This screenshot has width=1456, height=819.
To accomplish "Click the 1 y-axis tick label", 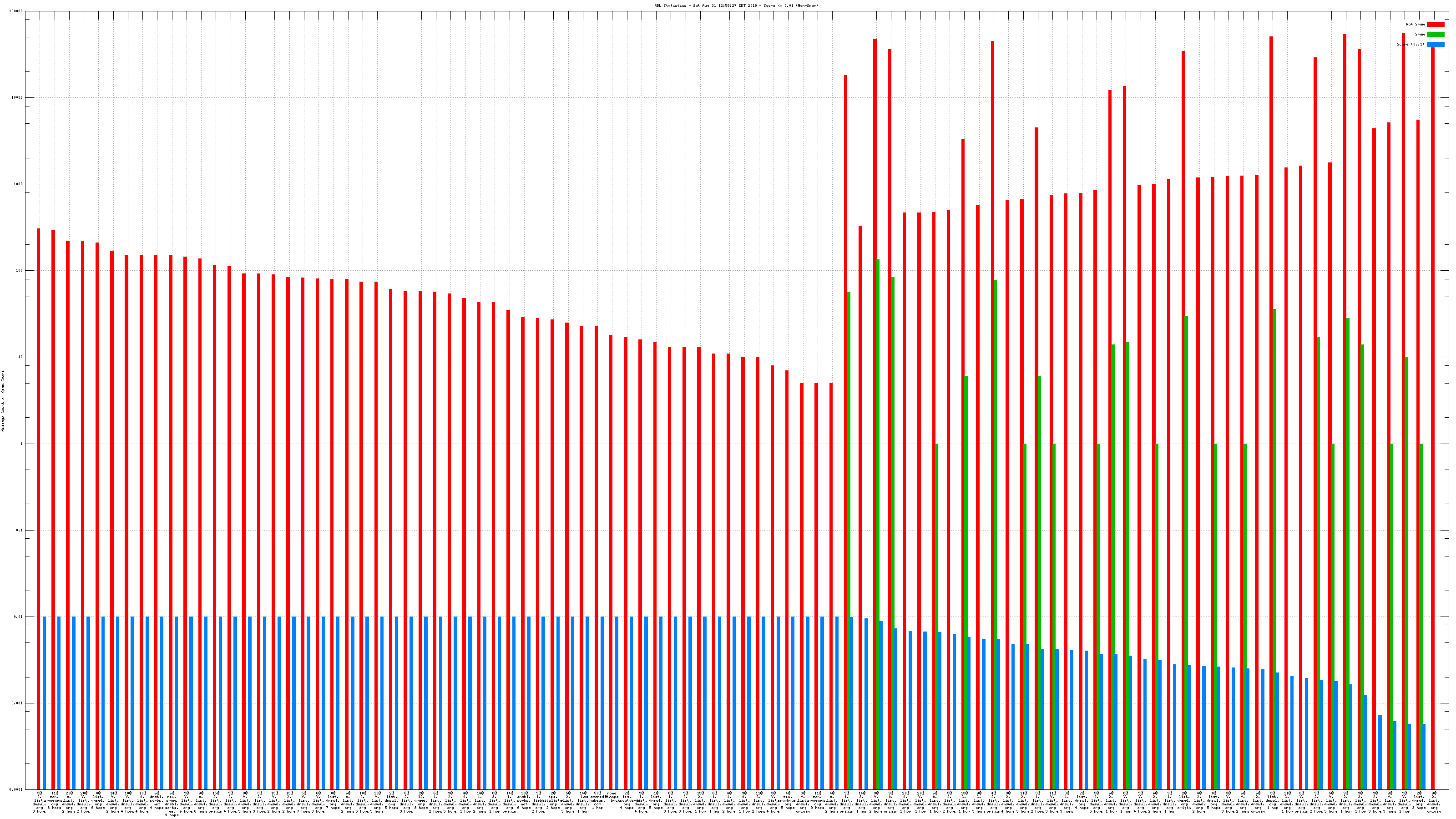I will coord(21,444).
